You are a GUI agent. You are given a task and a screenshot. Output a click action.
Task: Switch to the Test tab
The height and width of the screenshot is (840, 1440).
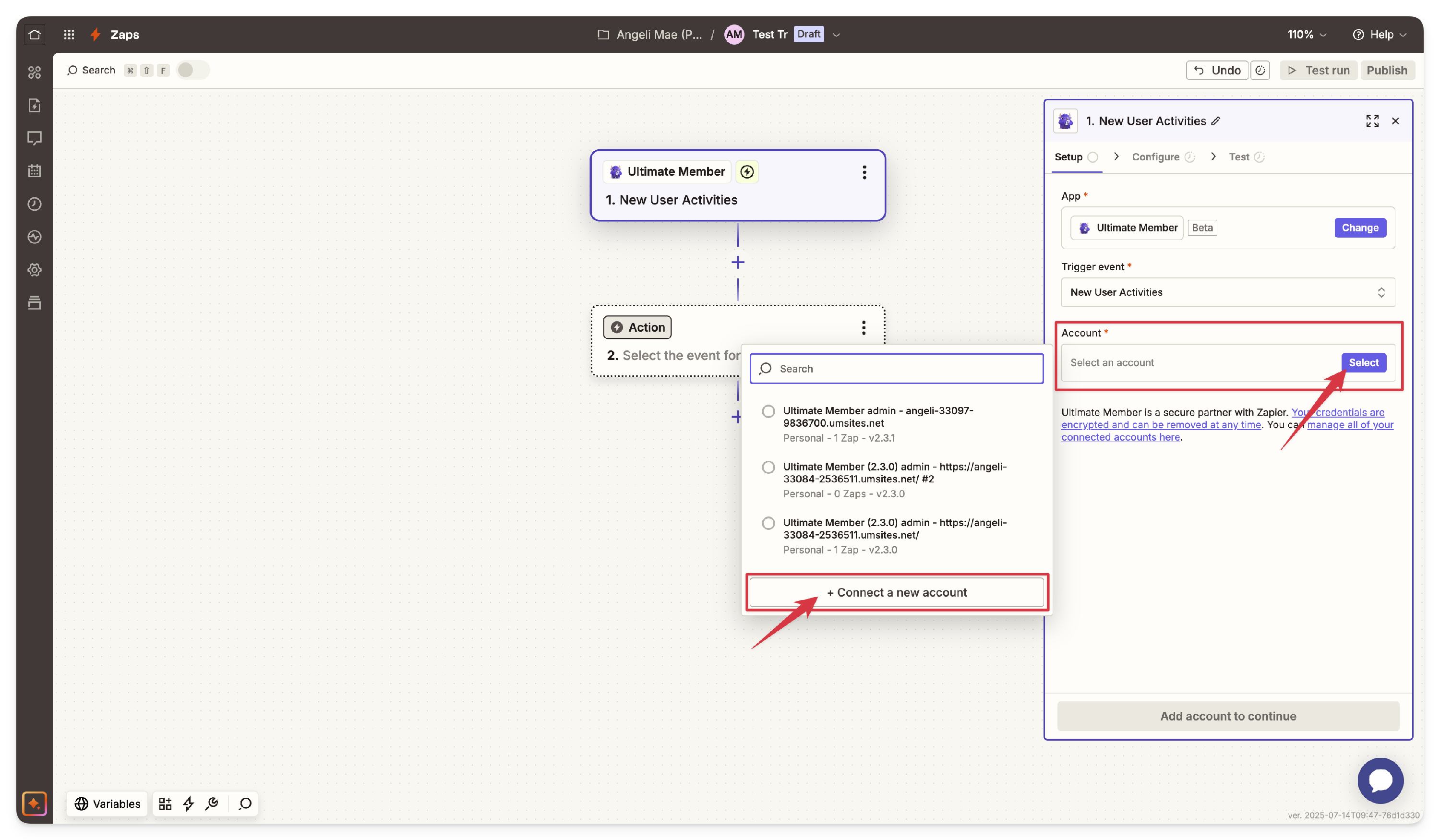tap(1246, 156)
